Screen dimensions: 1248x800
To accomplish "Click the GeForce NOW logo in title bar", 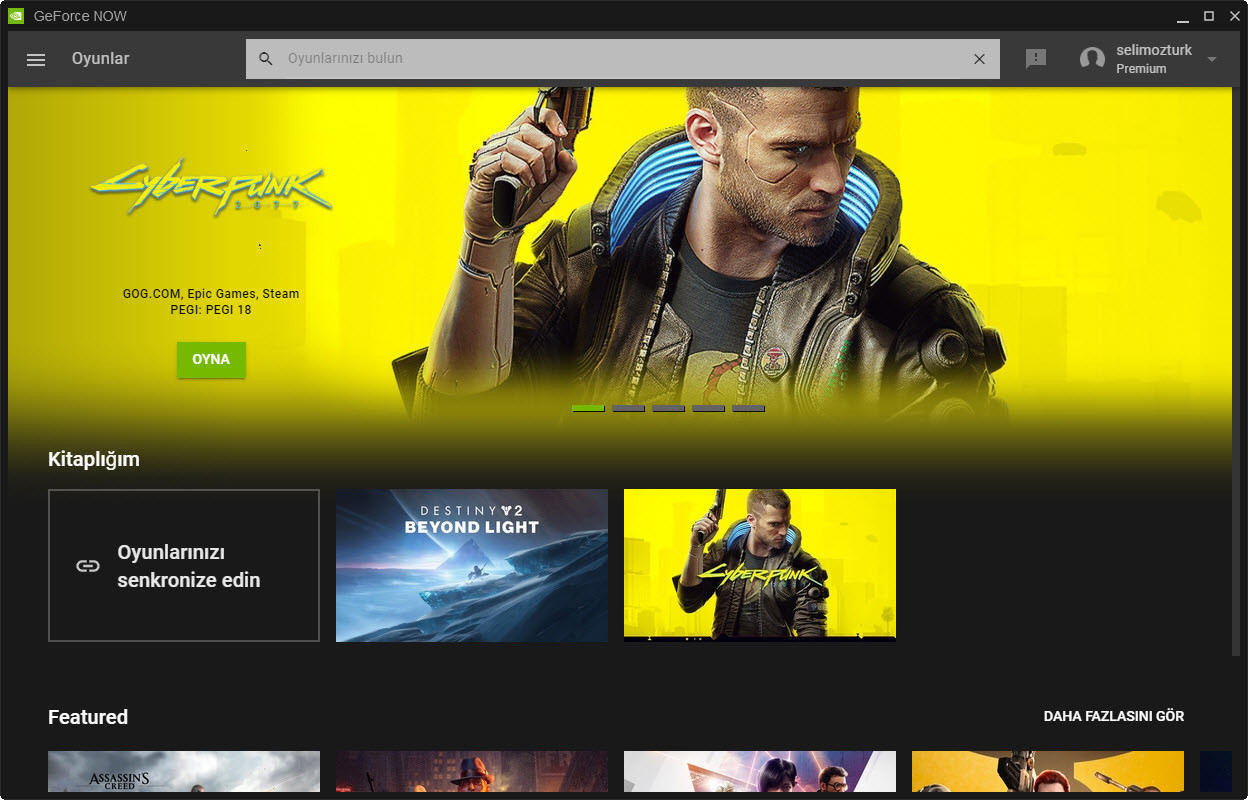I will [16, 16].
